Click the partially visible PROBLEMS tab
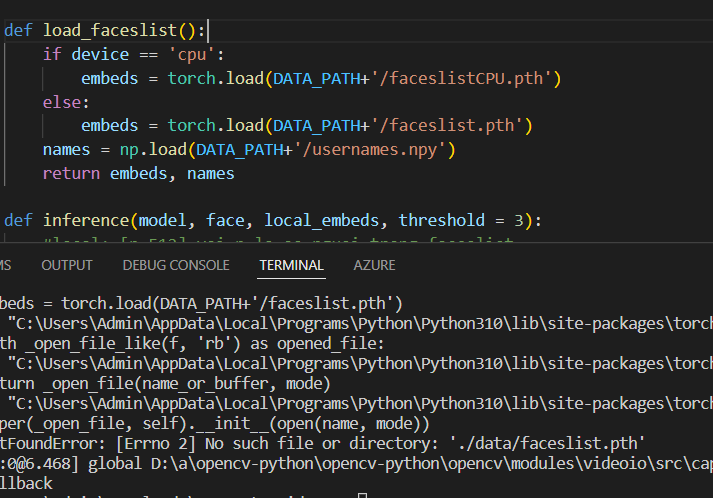Viewport: 713px width, 498px height. click(x=5, y=265)
